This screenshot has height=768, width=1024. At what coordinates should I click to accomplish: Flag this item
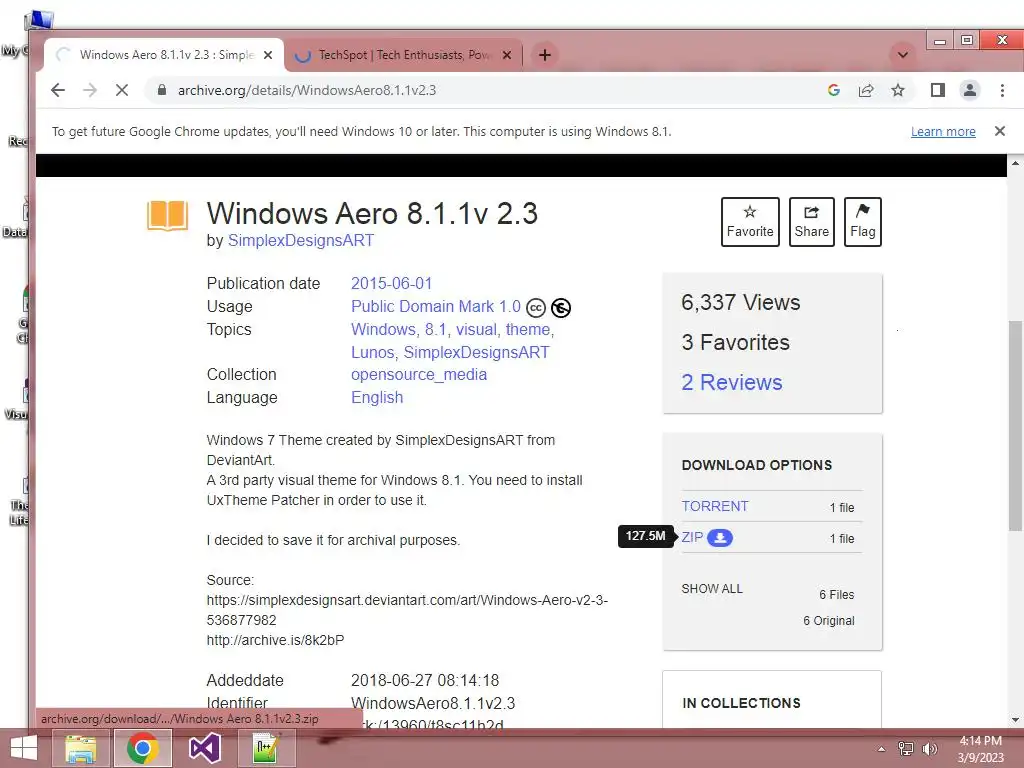863,222
